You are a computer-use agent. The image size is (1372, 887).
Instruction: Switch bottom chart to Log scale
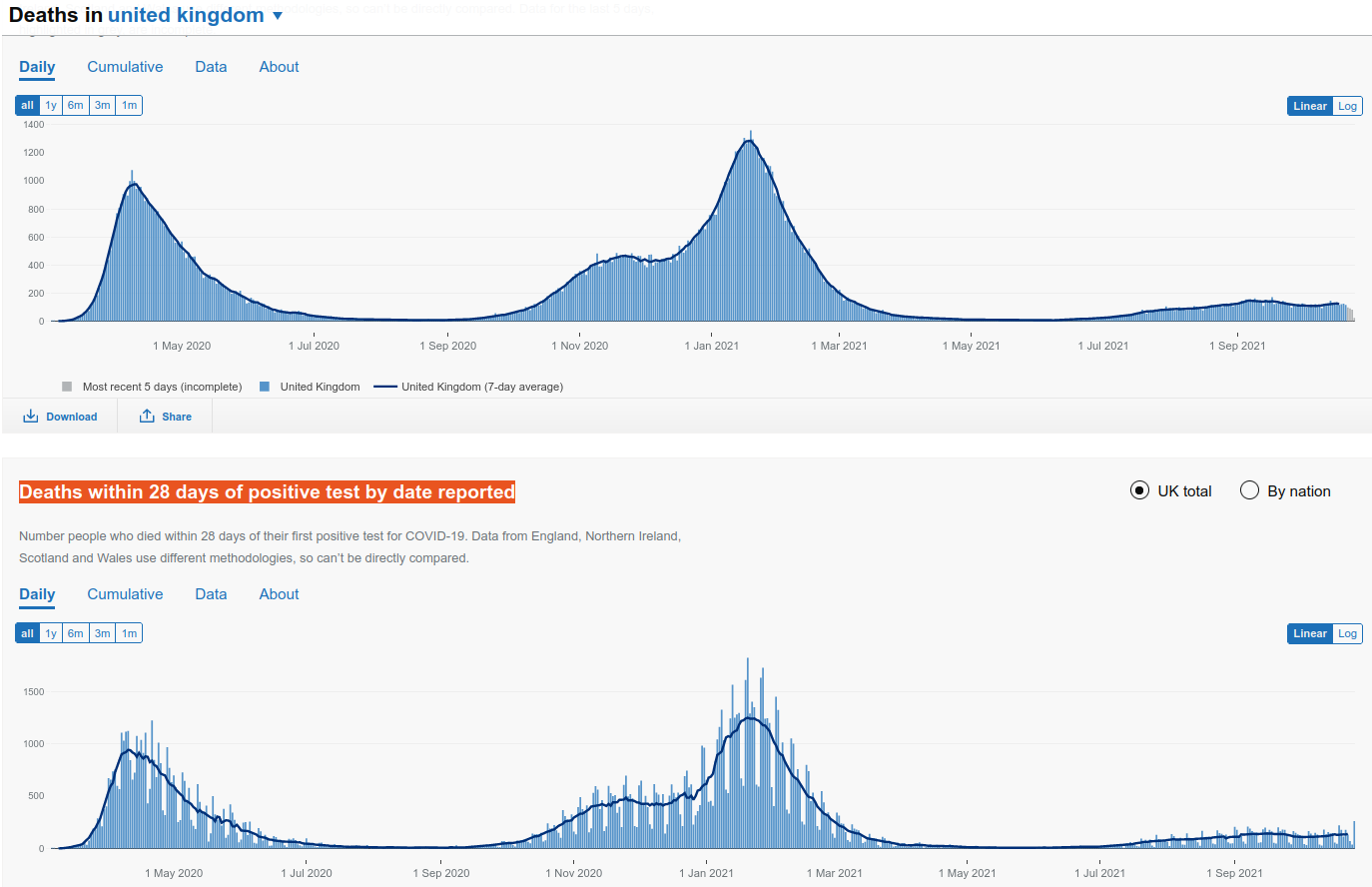click(x=1347, y=633)
